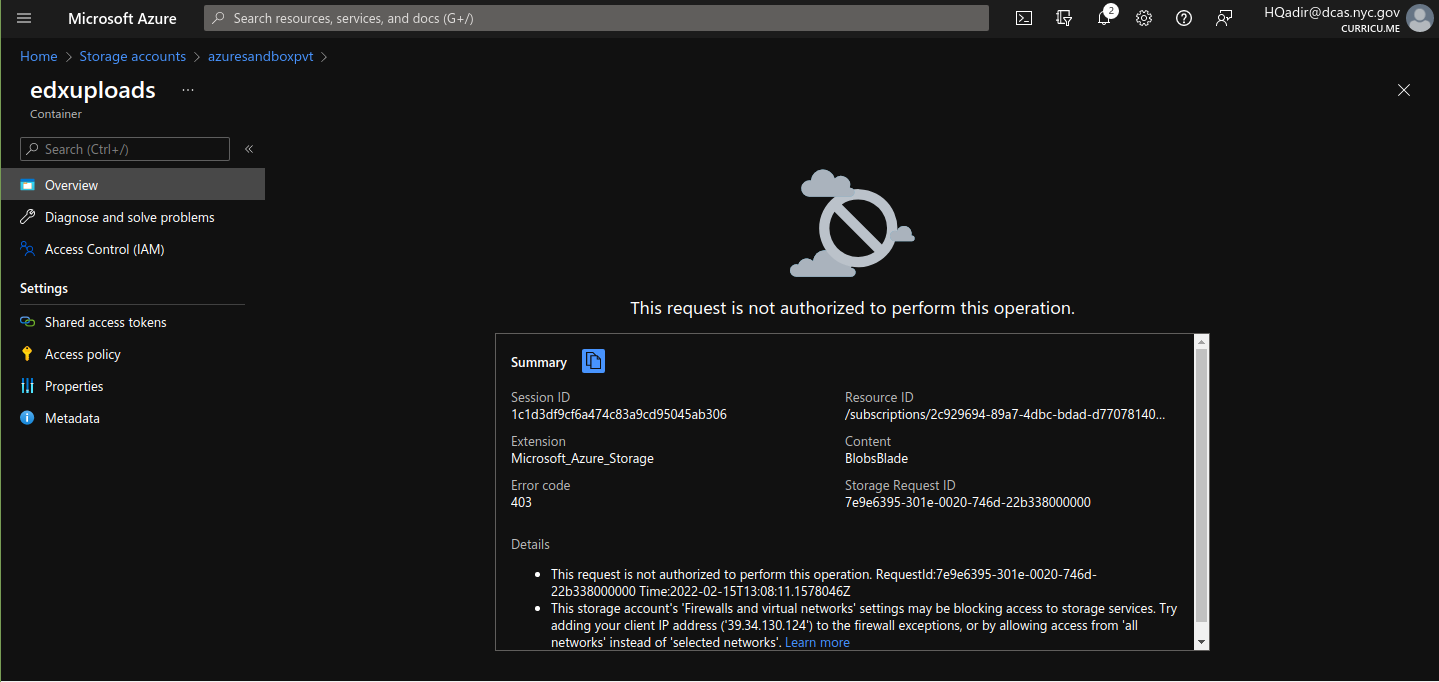Select Overview in the left menu
Screen dimensions: 1439x682
pos(132,185)
